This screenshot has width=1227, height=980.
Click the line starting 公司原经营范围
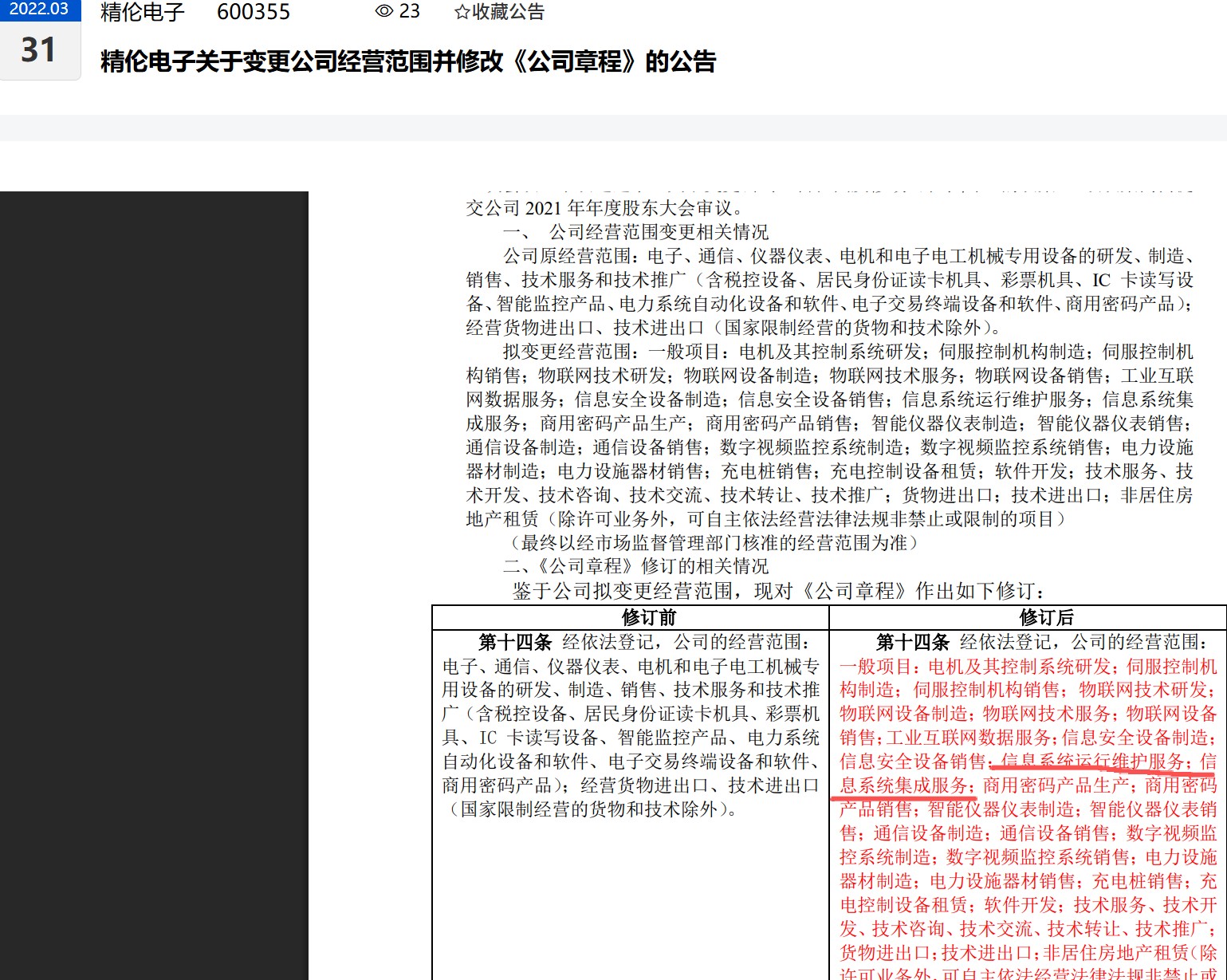(848, 256)
